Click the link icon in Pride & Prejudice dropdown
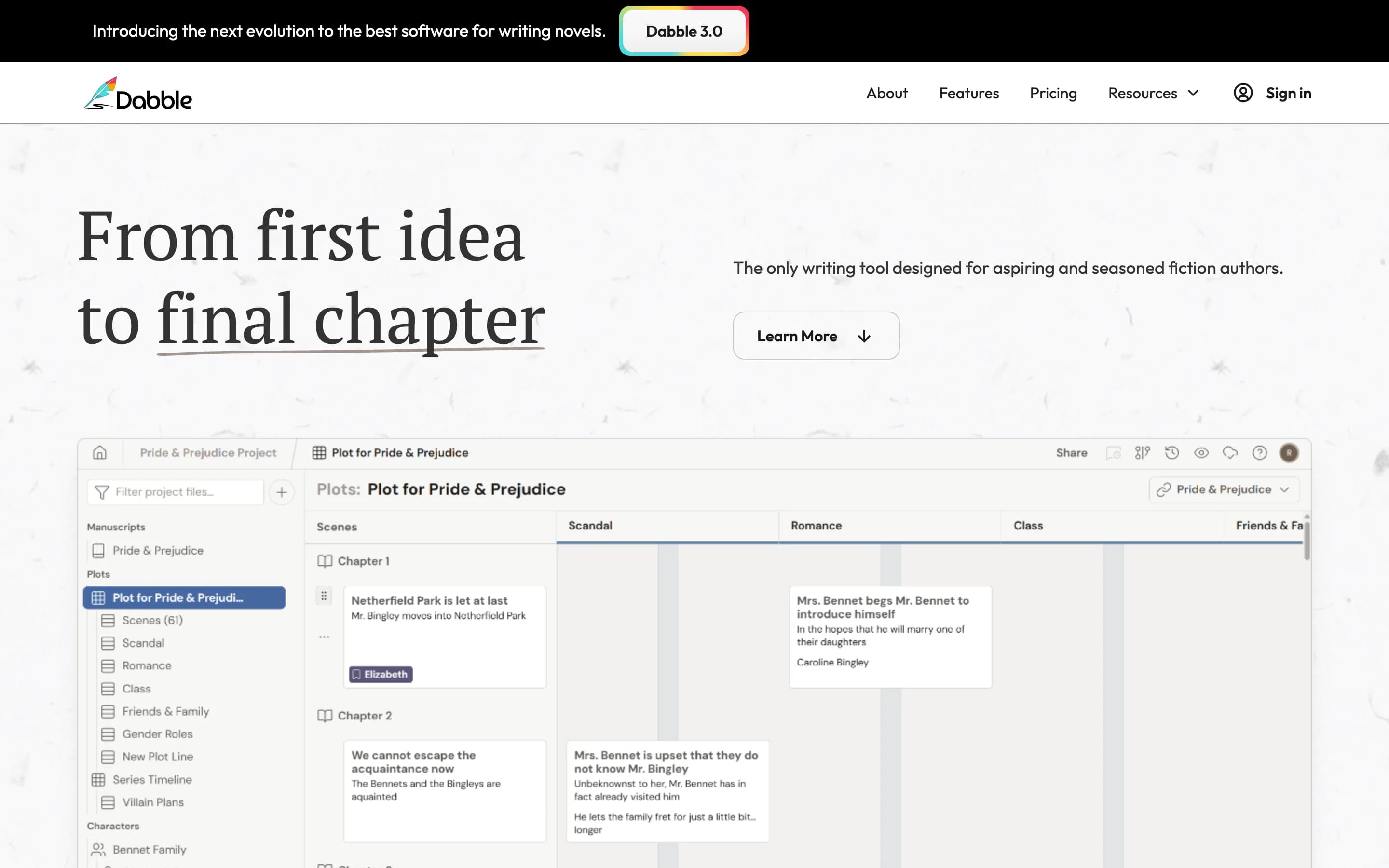The height and width of the screenshot is (868, 1389). click(x=1163, y=489)
